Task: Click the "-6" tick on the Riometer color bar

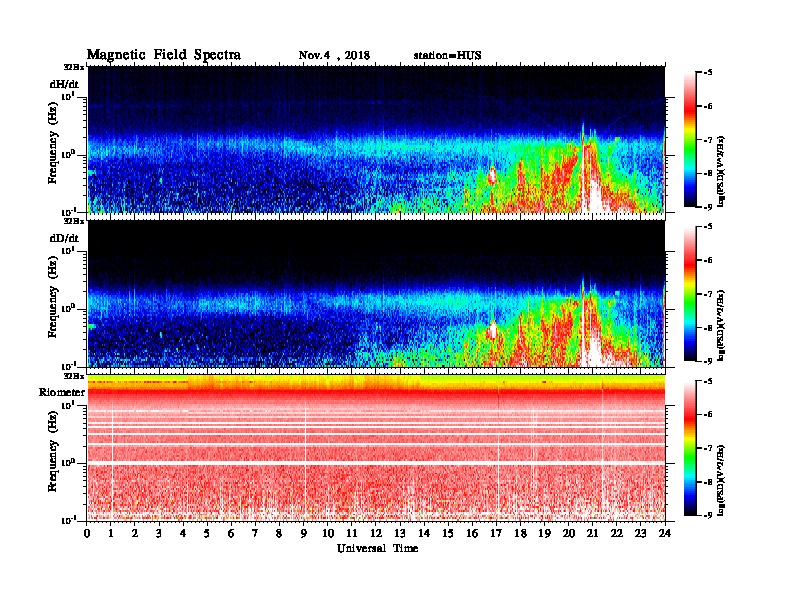Action: pyautogui.click(x=708, y=414)
